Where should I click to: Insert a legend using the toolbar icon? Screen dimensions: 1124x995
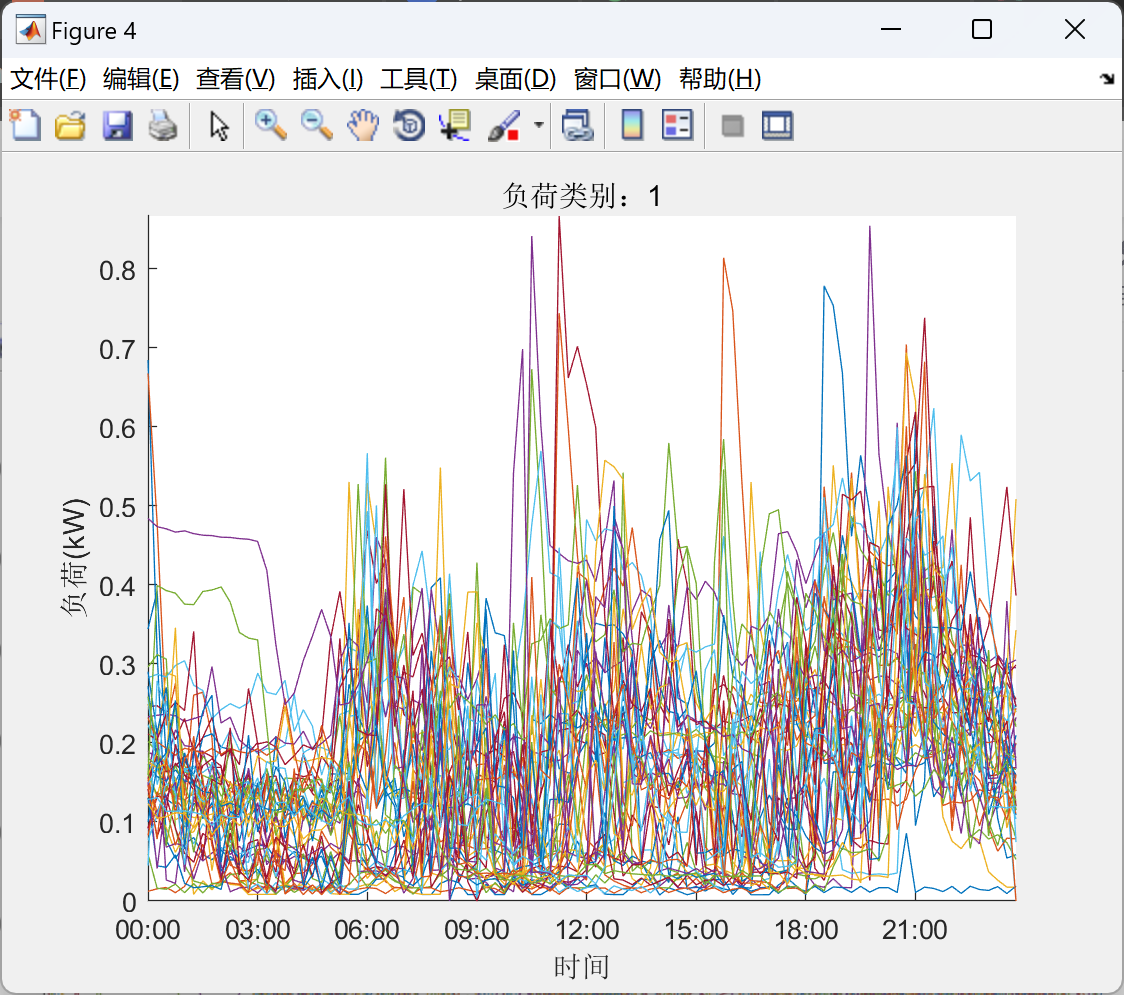(677, 125)
